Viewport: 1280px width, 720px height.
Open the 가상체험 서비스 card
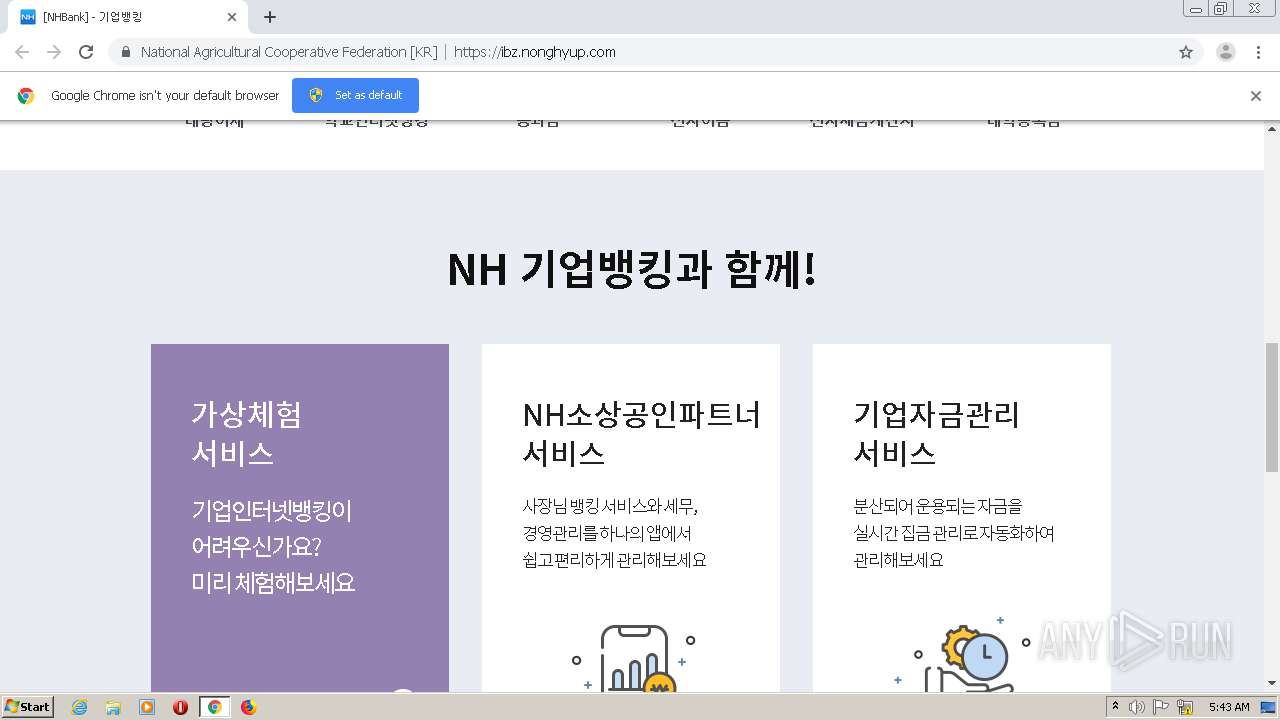pos(300,518)
